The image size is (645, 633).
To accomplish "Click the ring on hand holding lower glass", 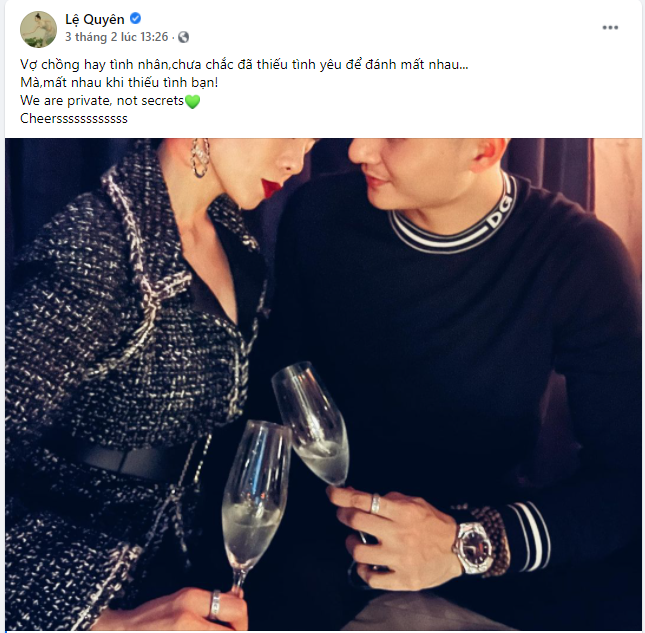I will pyautogui.click(x=215, y=605).
